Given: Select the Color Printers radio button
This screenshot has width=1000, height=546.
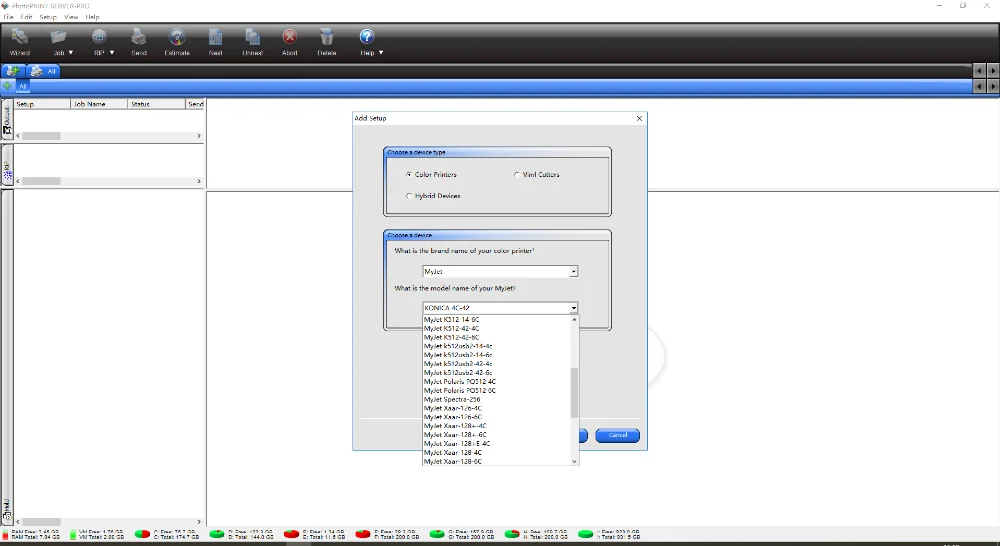Looking at the screenshot, I should coord(409,174).
